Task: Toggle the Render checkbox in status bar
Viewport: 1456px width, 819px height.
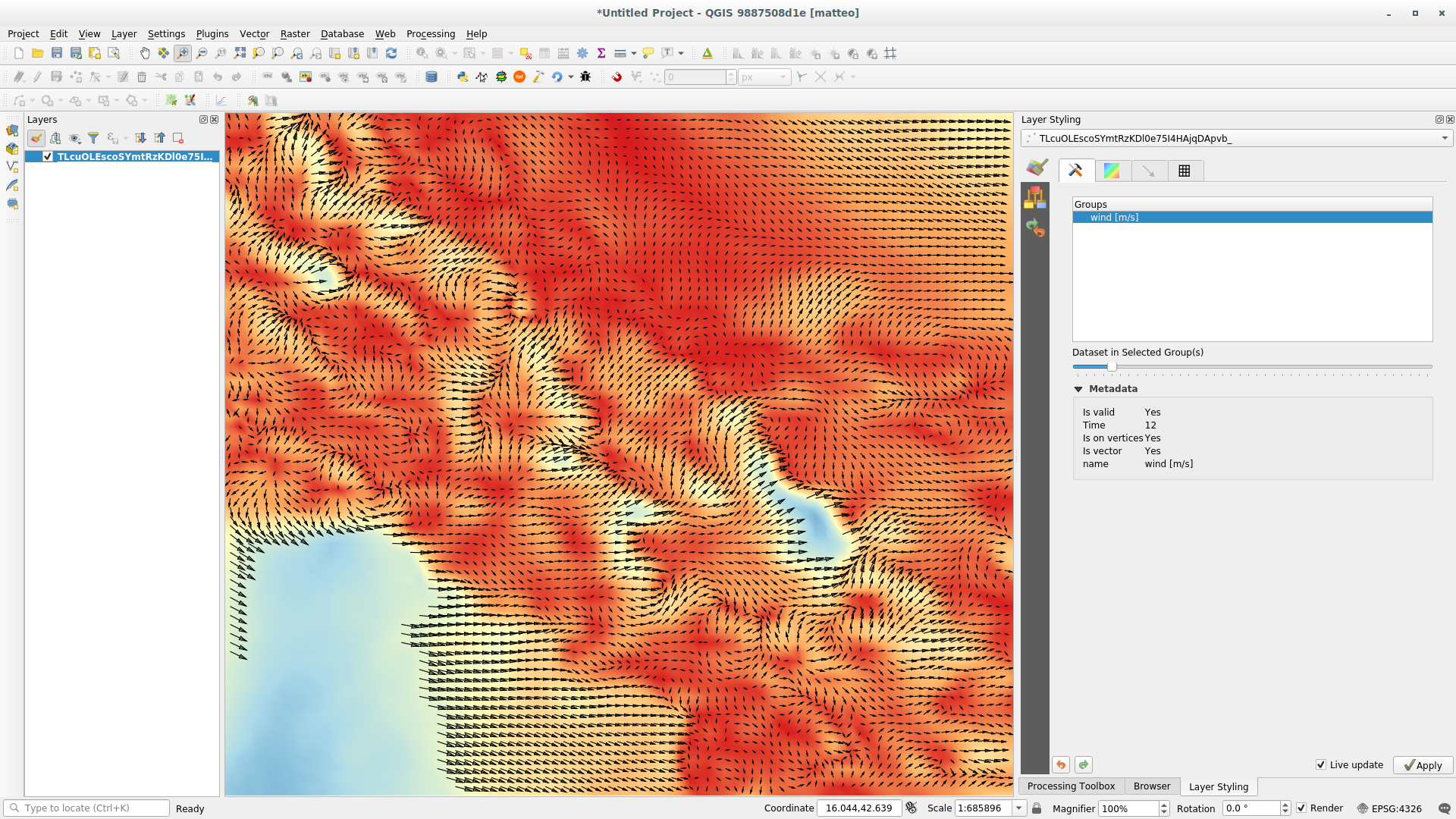Action: pos(1301,808)
